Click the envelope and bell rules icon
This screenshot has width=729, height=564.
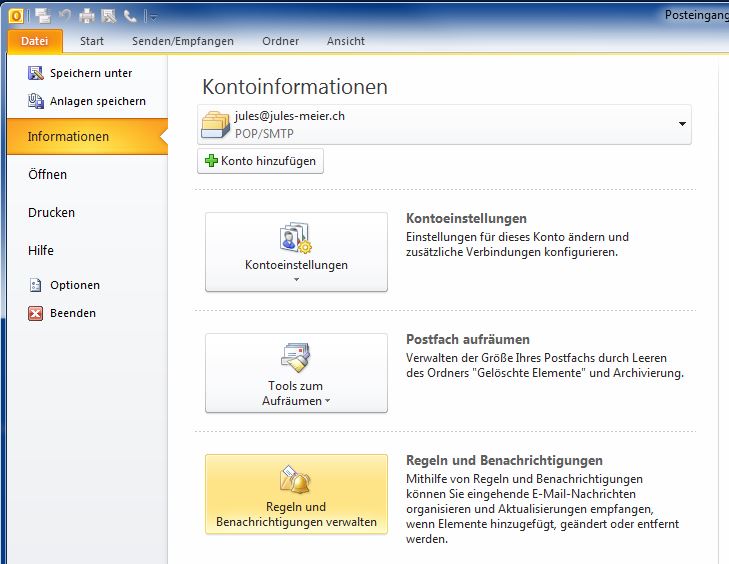pyautogui.click(x=295, y=479)
